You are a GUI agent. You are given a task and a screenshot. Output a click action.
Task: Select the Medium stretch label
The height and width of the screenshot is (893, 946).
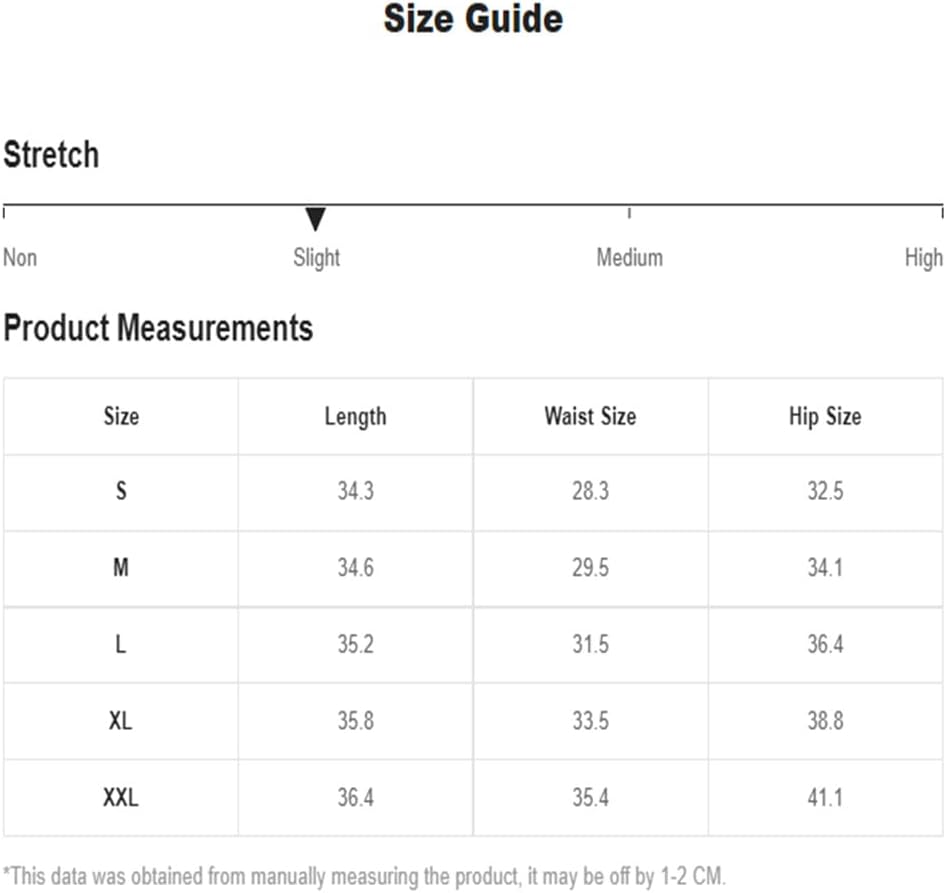(629, 258)
